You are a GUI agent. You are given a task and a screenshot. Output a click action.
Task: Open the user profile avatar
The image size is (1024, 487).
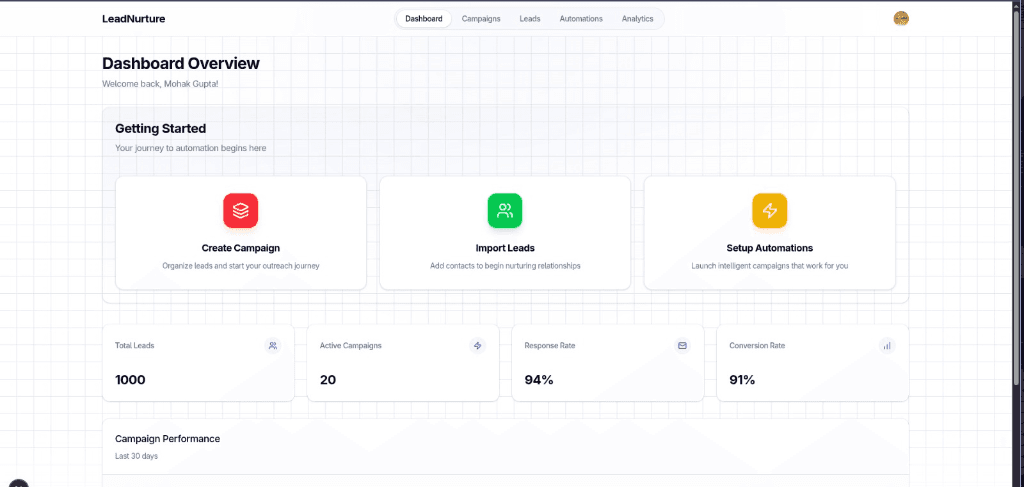[x=901, y=18]
